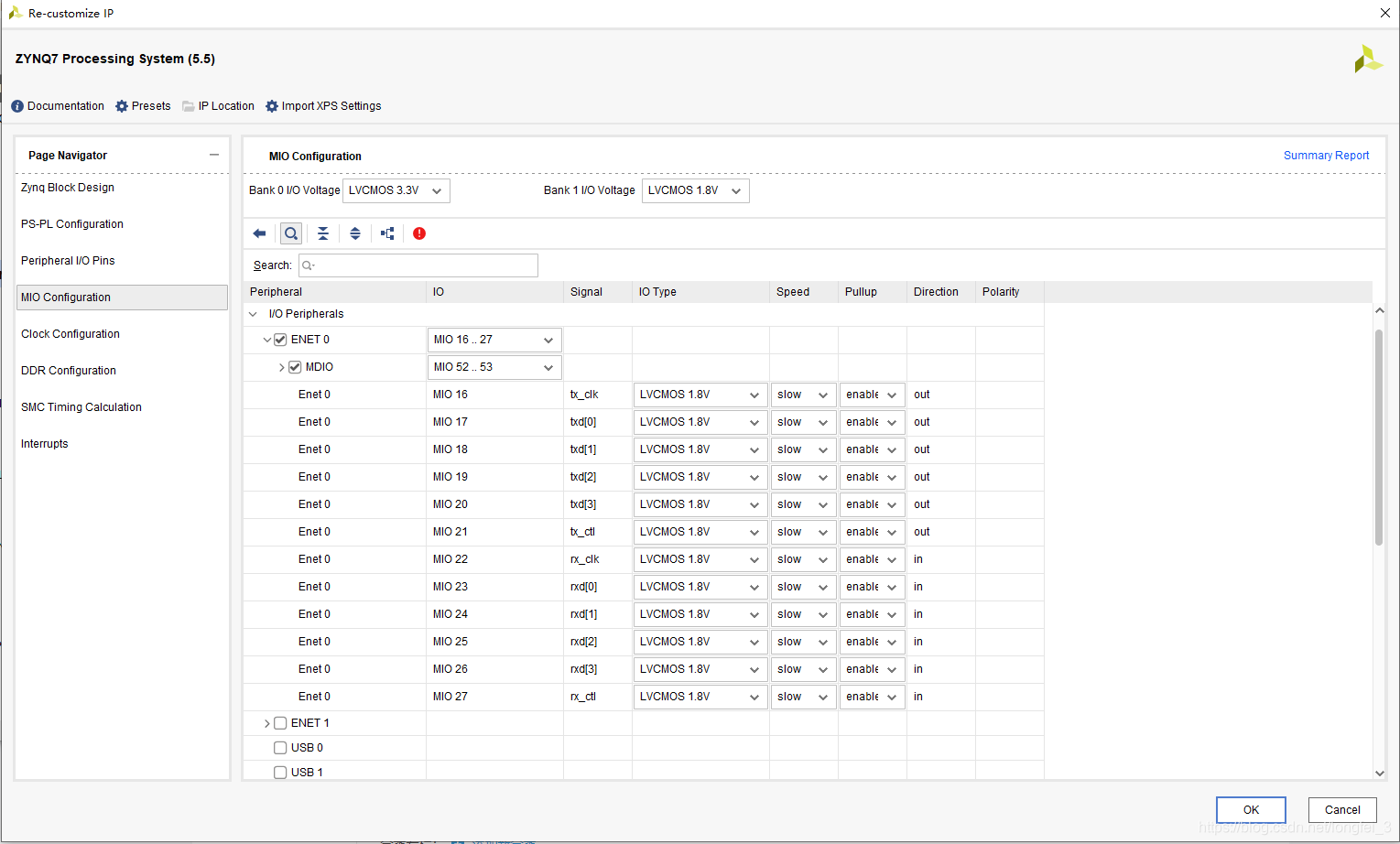Open Speed dropdown for MIO 27
This screenshot has width=1400, height=844.
[803, 697]
